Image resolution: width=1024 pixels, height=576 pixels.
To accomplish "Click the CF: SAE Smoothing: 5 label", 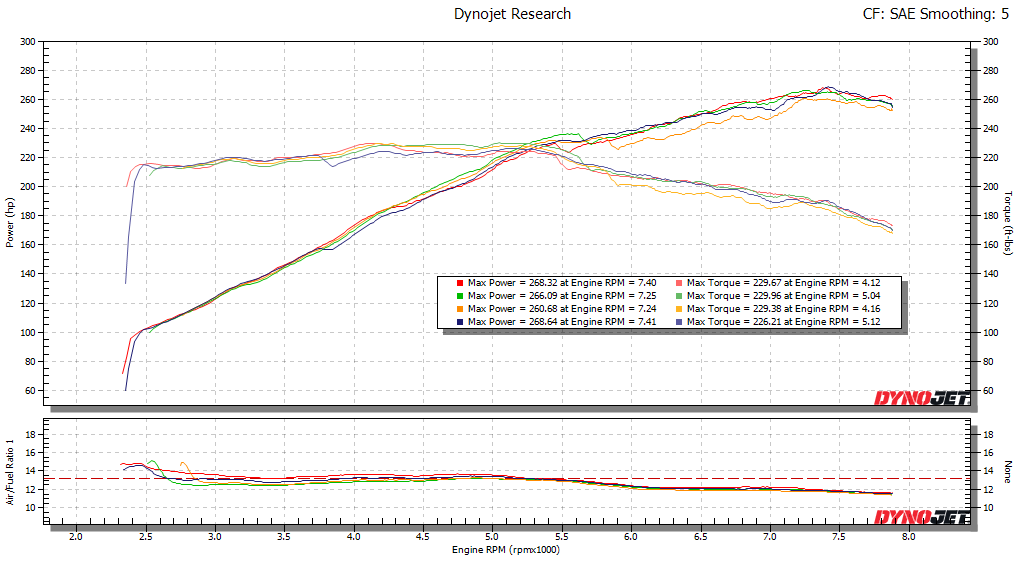I will tap(936, 14).
